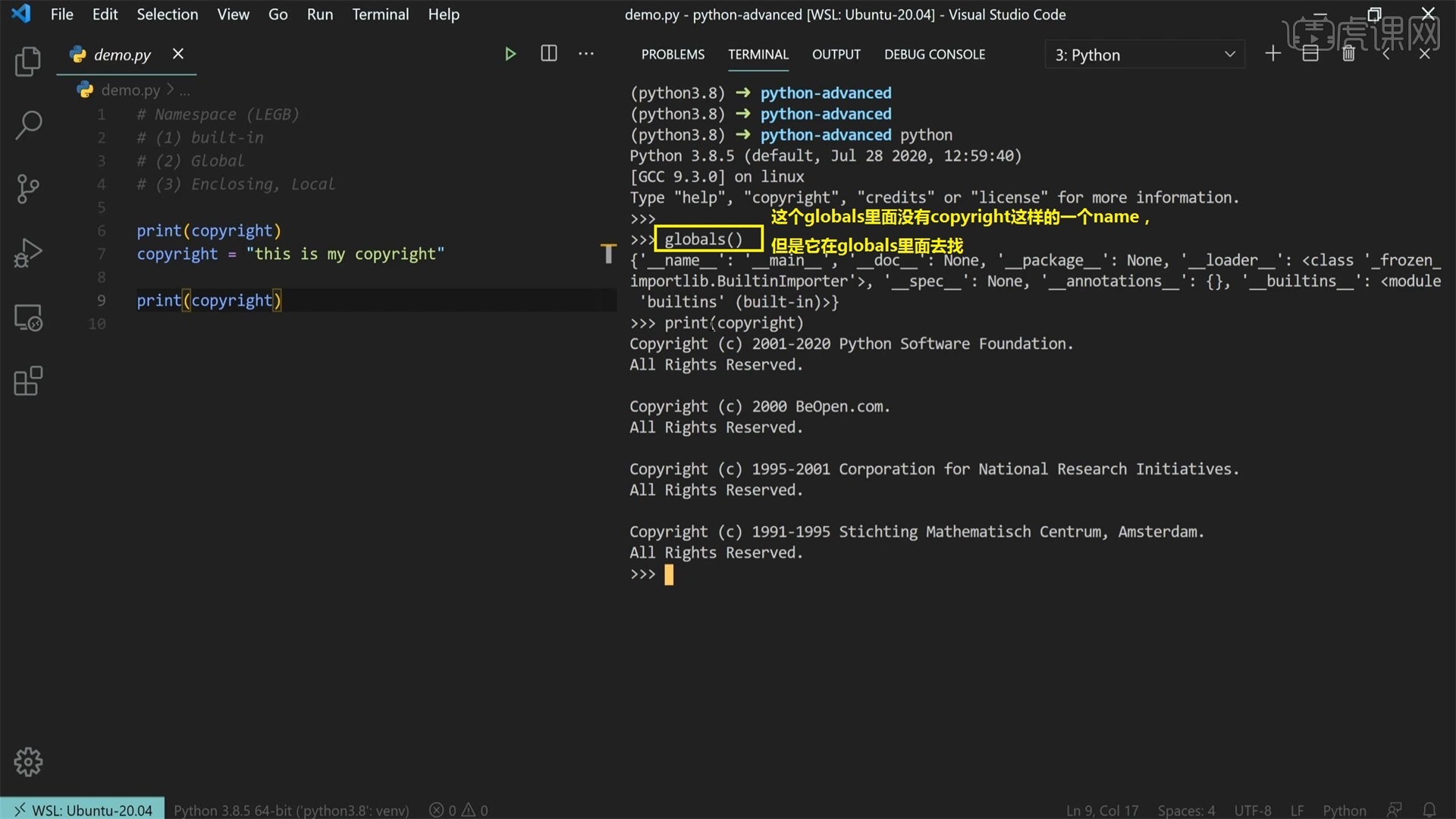Select the Python 3.8.5 interpreter in status bar
The height and width of the screenshot is (819, 1456).
[x=290, y=809]
